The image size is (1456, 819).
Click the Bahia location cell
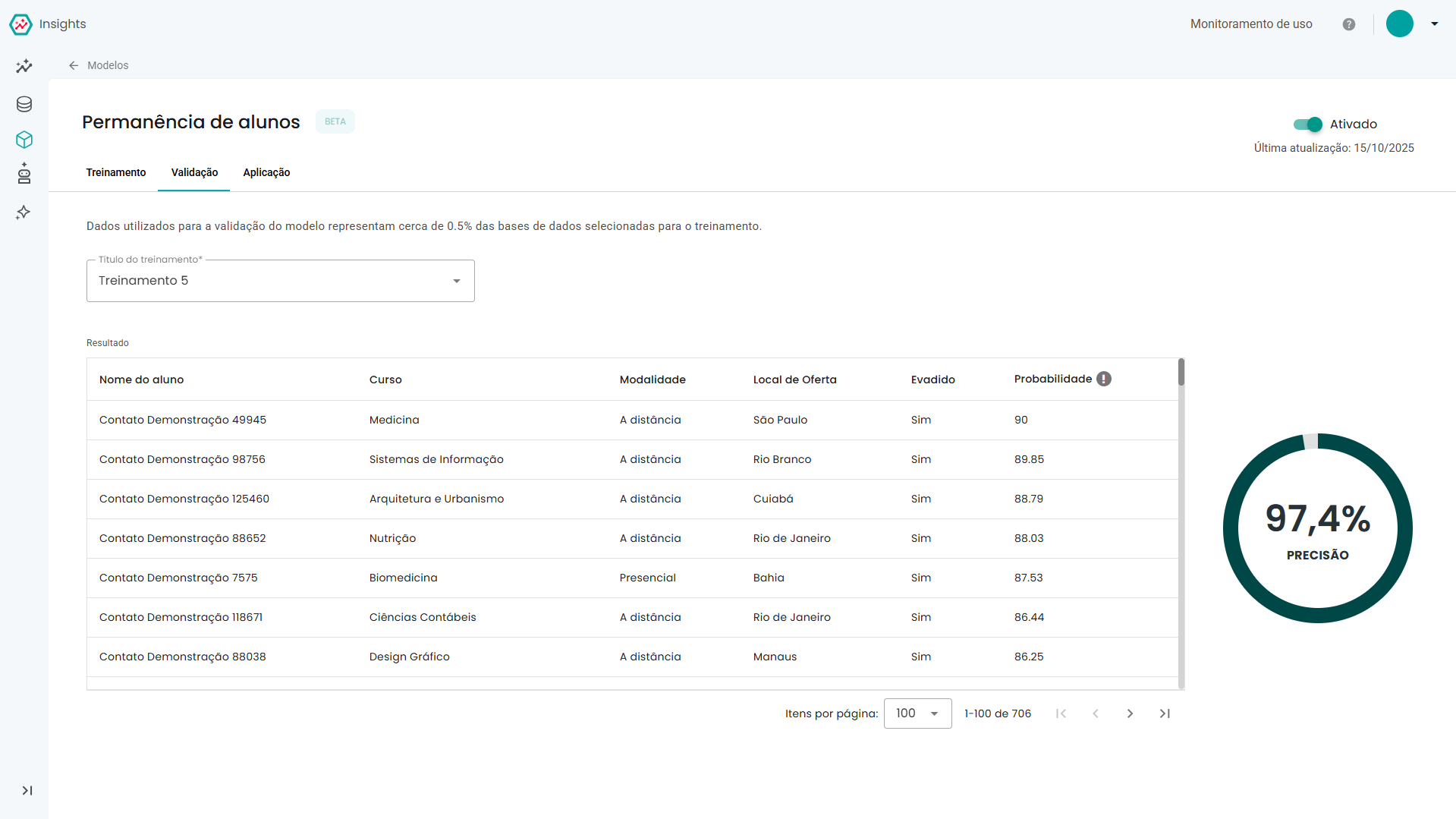click(769, 578)
